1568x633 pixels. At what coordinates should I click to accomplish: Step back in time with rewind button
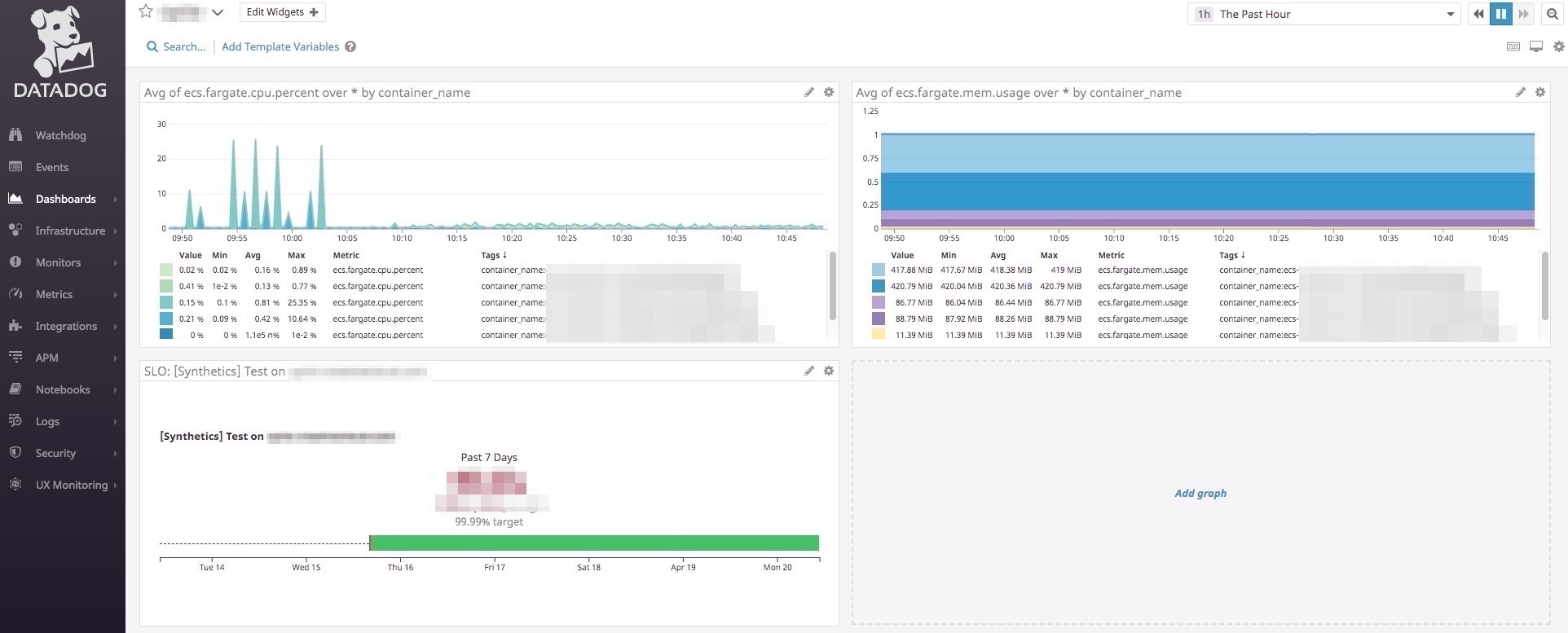pyautogui.click(x=1478, y=14)
